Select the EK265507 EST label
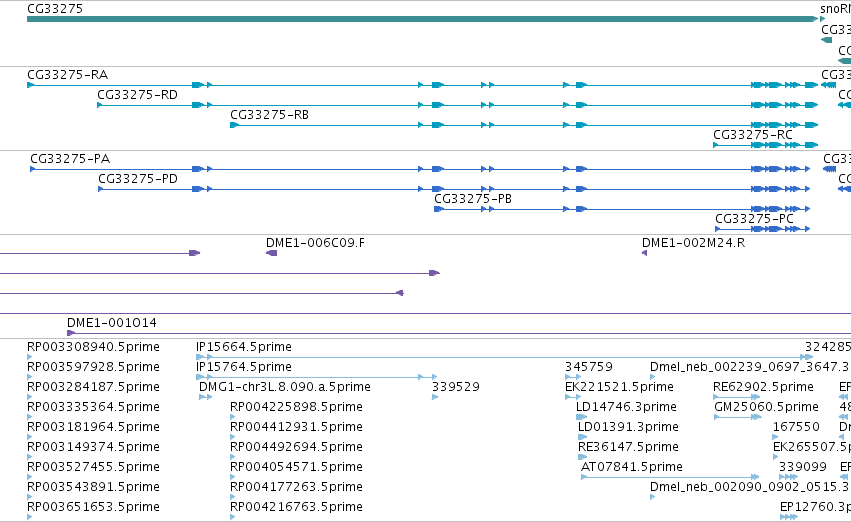Screen dimensions: 851x522 point(812,447)
